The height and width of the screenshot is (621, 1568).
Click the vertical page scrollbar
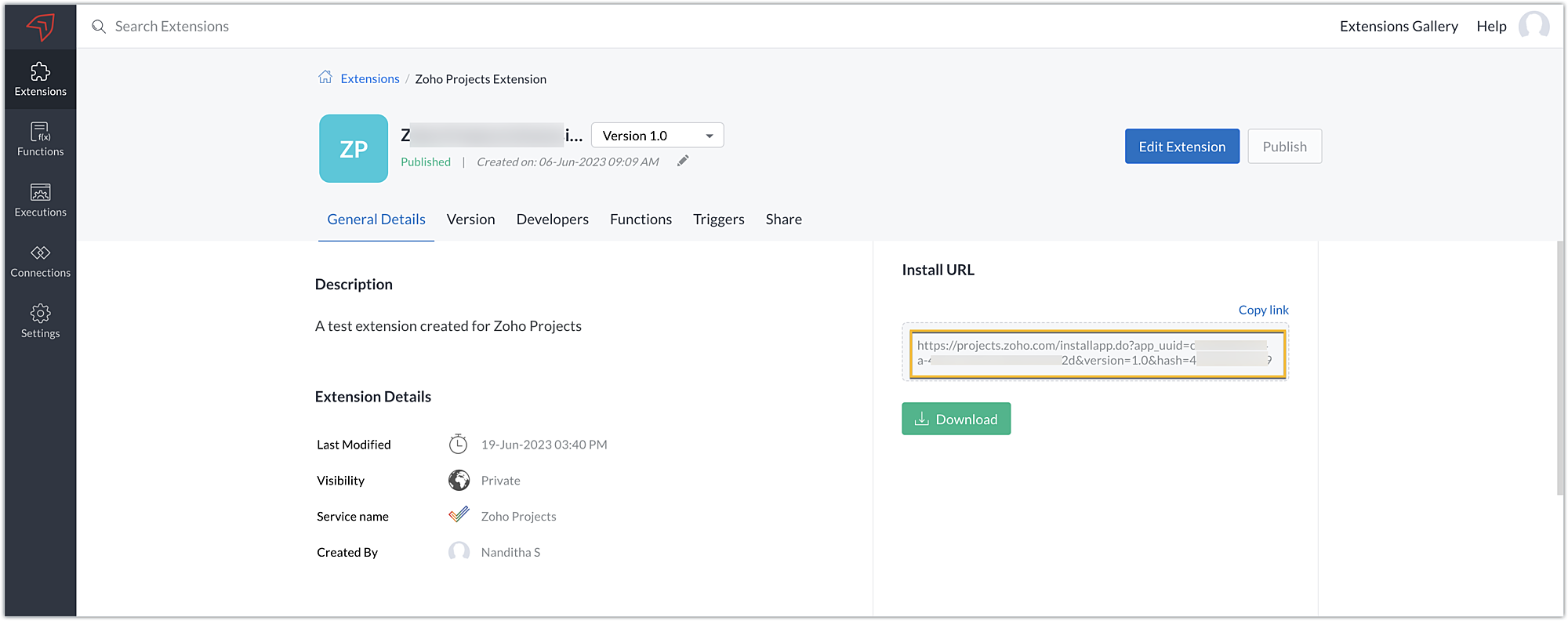[1559, 369]
